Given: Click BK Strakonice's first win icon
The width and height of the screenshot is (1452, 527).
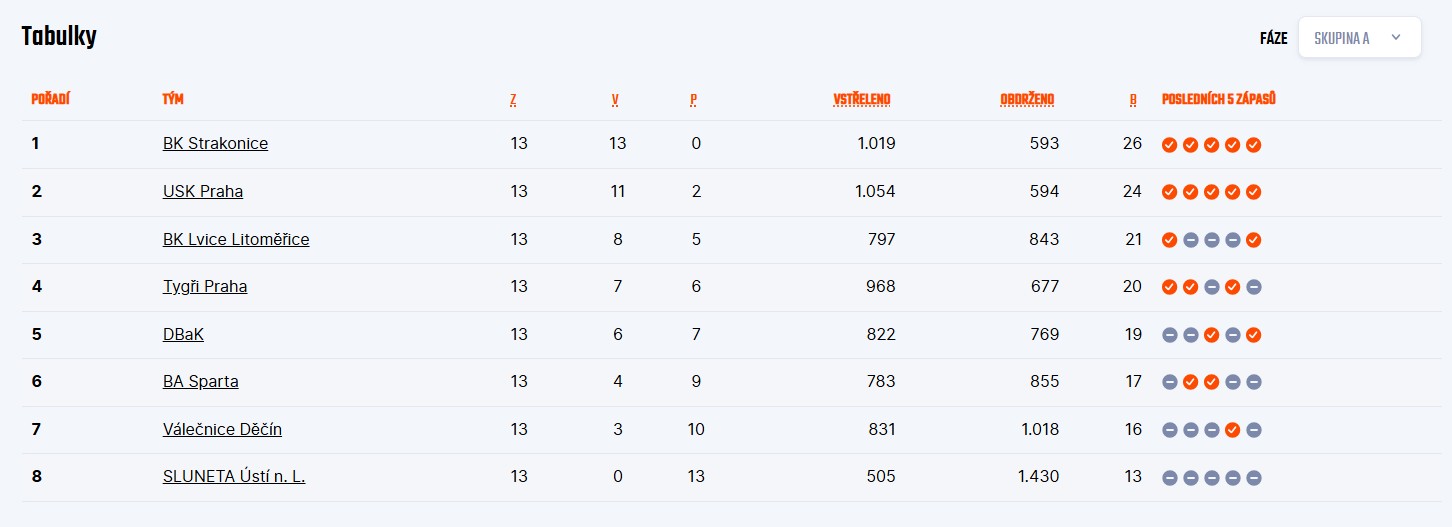Looking at the screenshot, I should coord(1169,144).
